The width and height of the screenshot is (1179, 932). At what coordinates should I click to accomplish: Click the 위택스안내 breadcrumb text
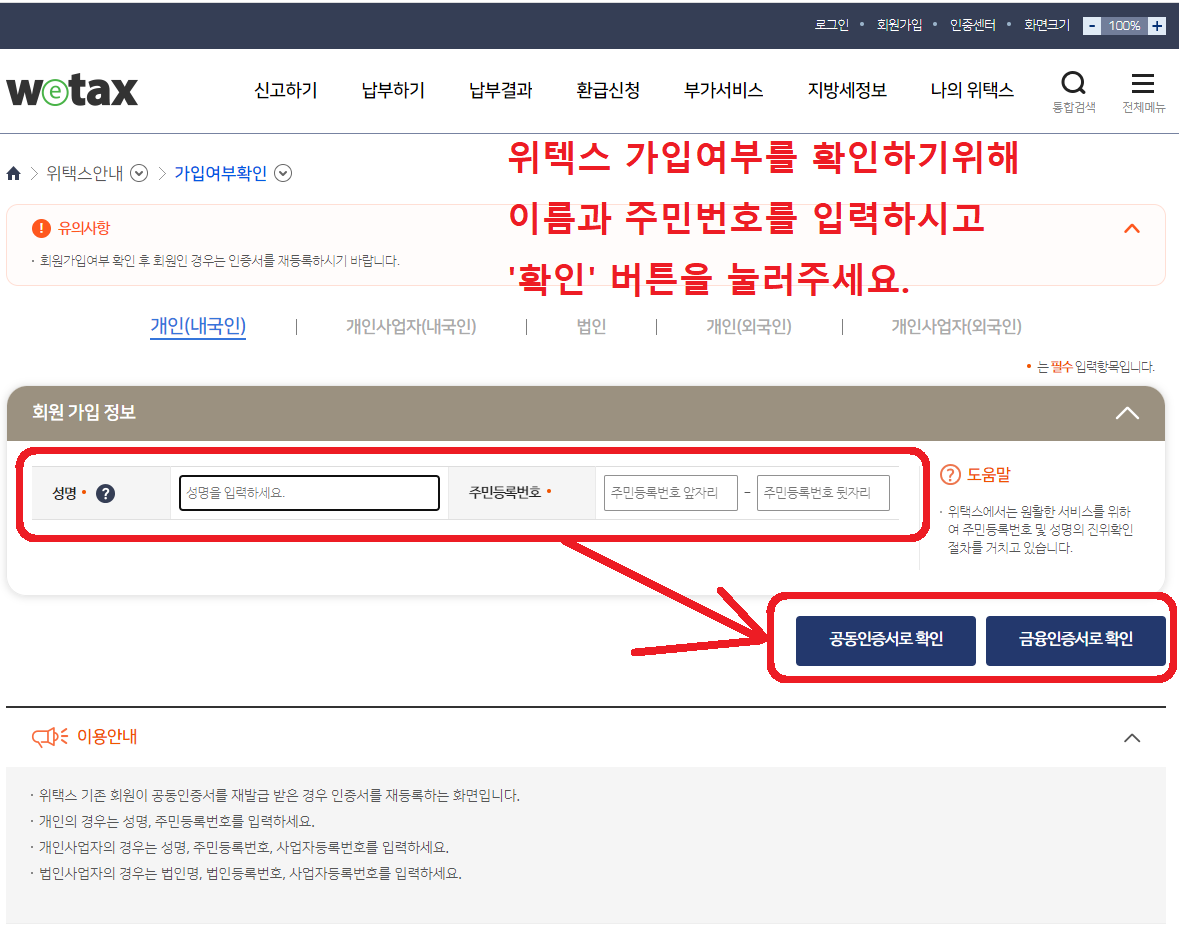pos(85,174)
